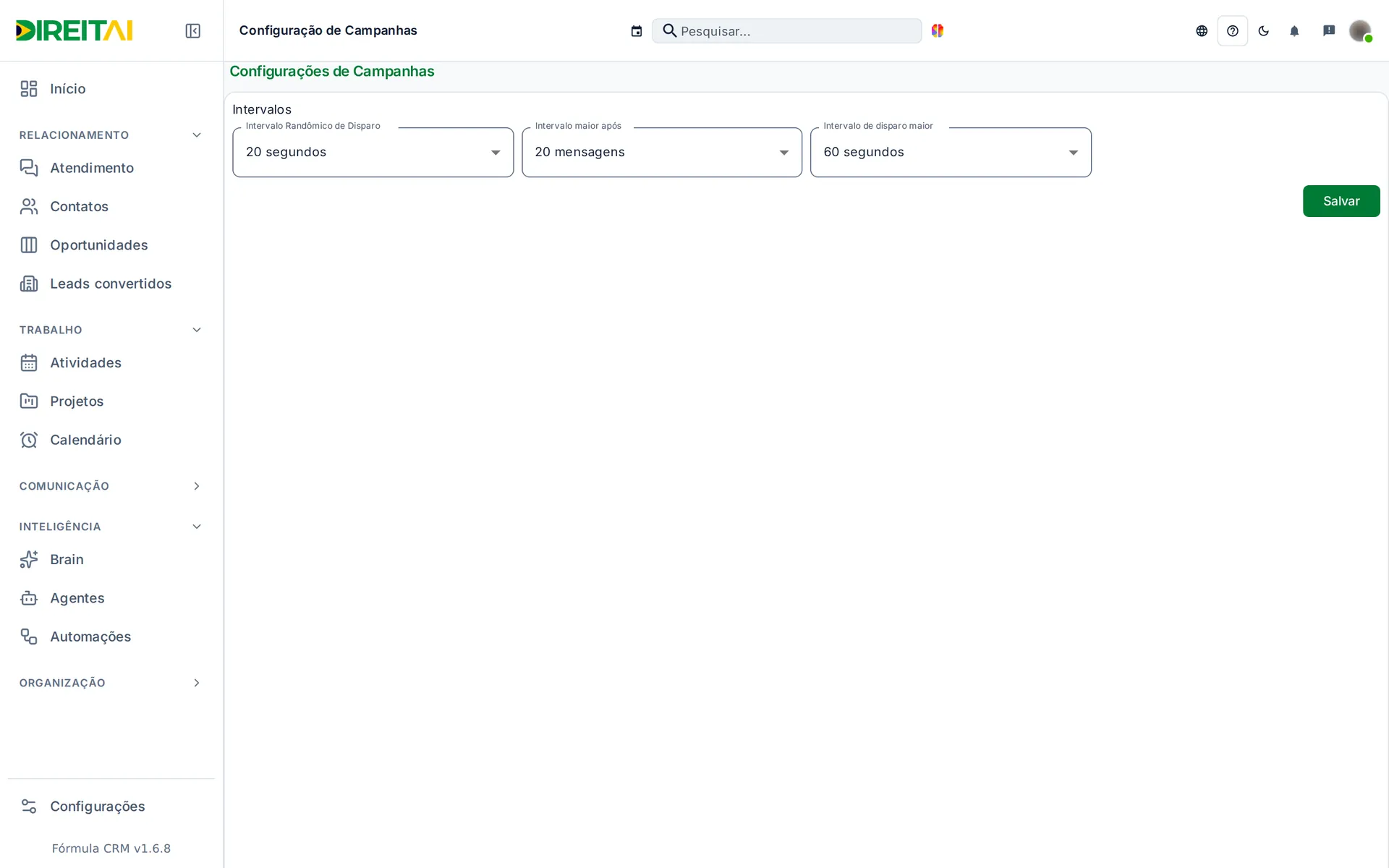Open Agentes in the sidebar
This screenshot has height=868, width=1389.
[x=111, y=598]
